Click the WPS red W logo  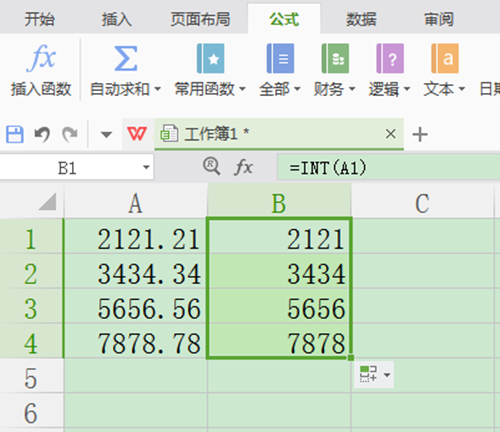point(137,134)
